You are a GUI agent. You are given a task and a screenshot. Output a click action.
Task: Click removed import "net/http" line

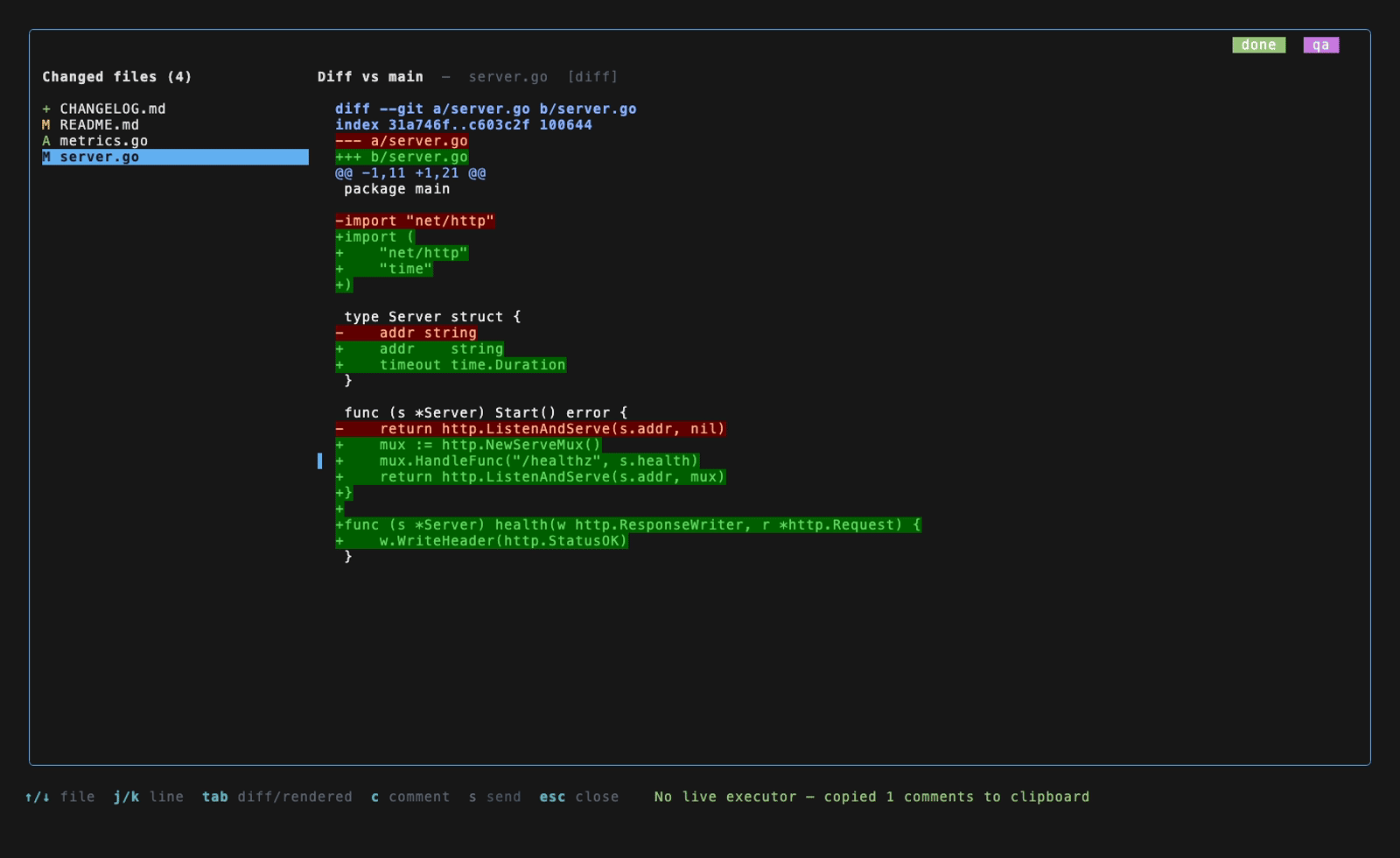[x=415, y=221]
